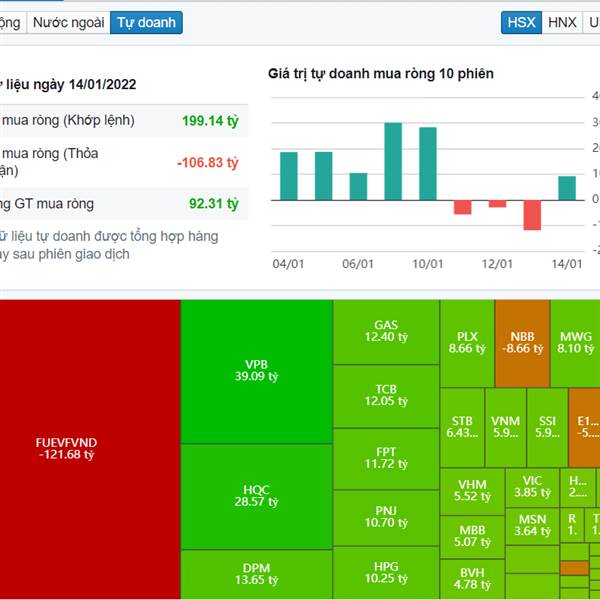Open the TCB 12.05 tỷ treemap block

[x=386, y=396]
